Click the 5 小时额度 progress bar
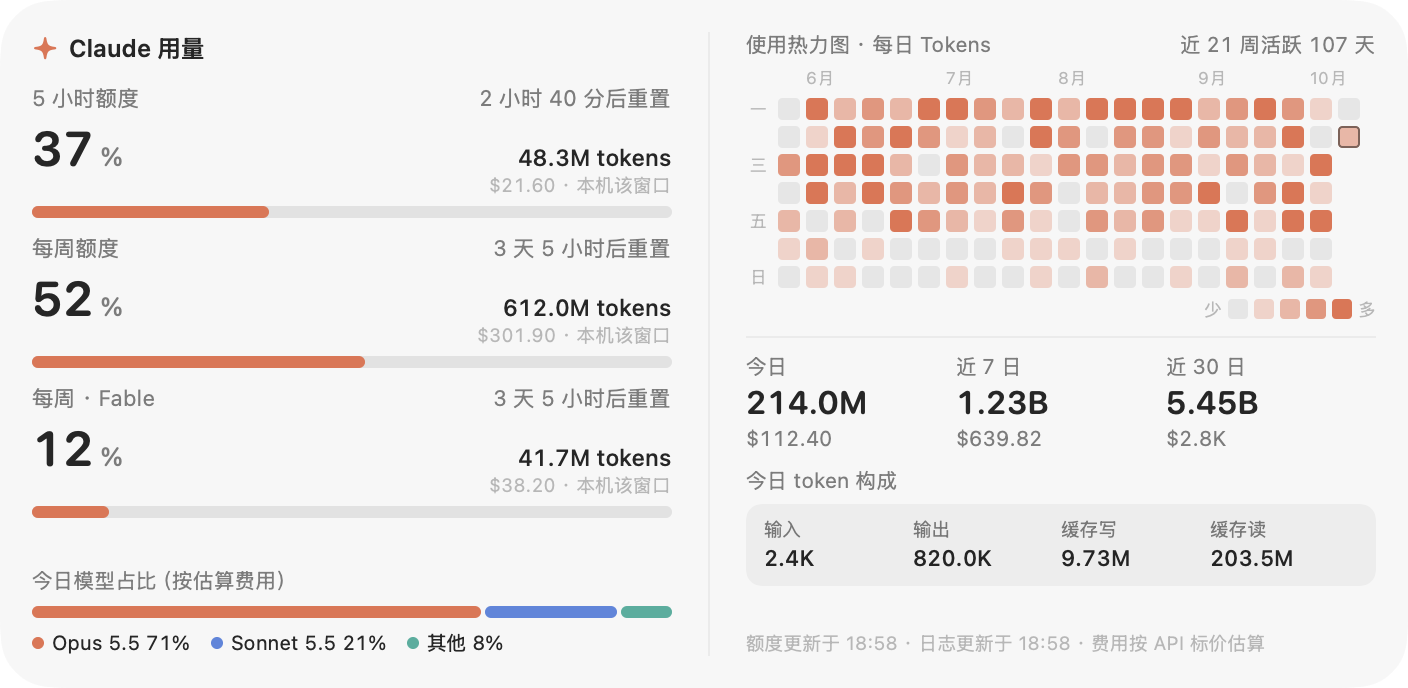The width and height of the screenshot is (1408, 688). 352,212
